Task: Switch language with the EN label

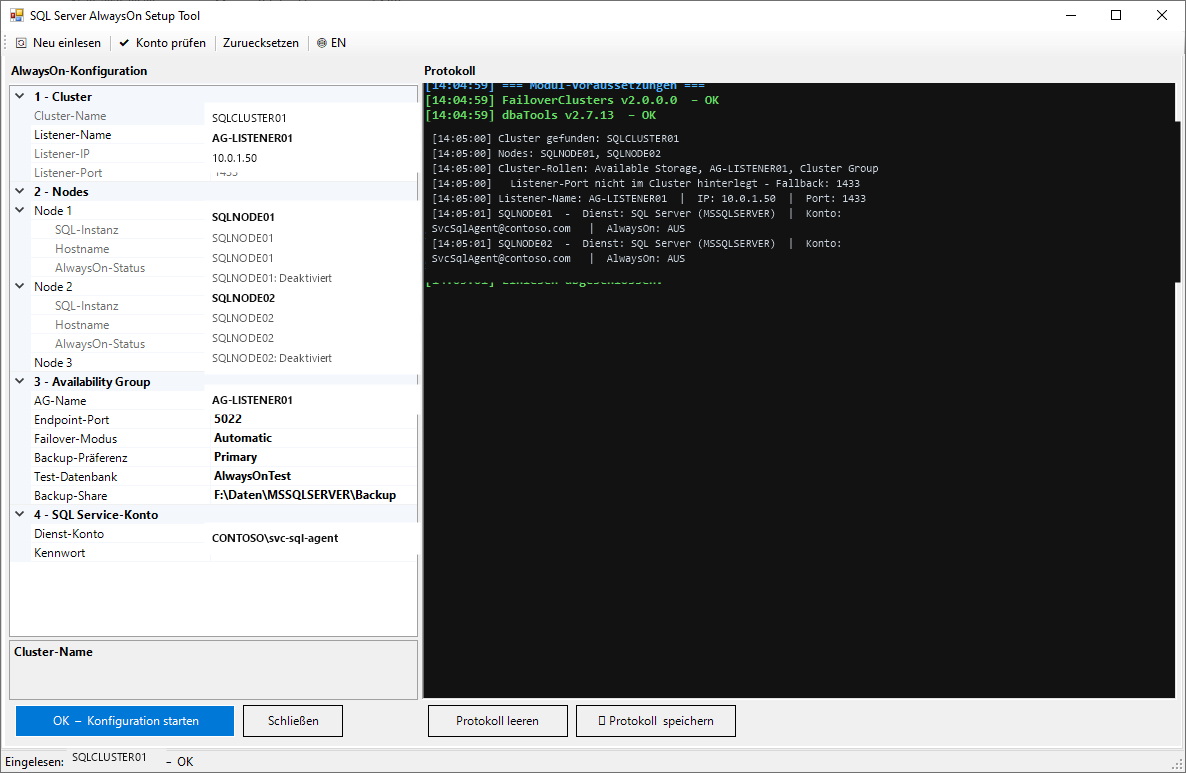Action: click(338, 43)
